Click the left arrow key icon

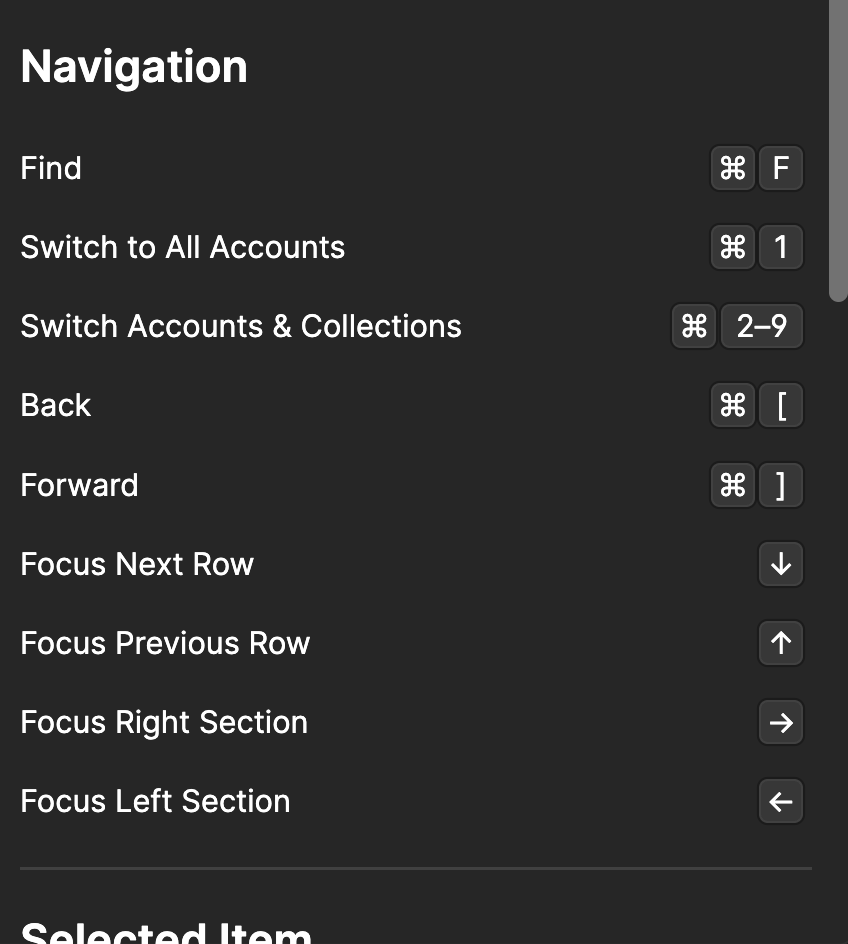781,801
